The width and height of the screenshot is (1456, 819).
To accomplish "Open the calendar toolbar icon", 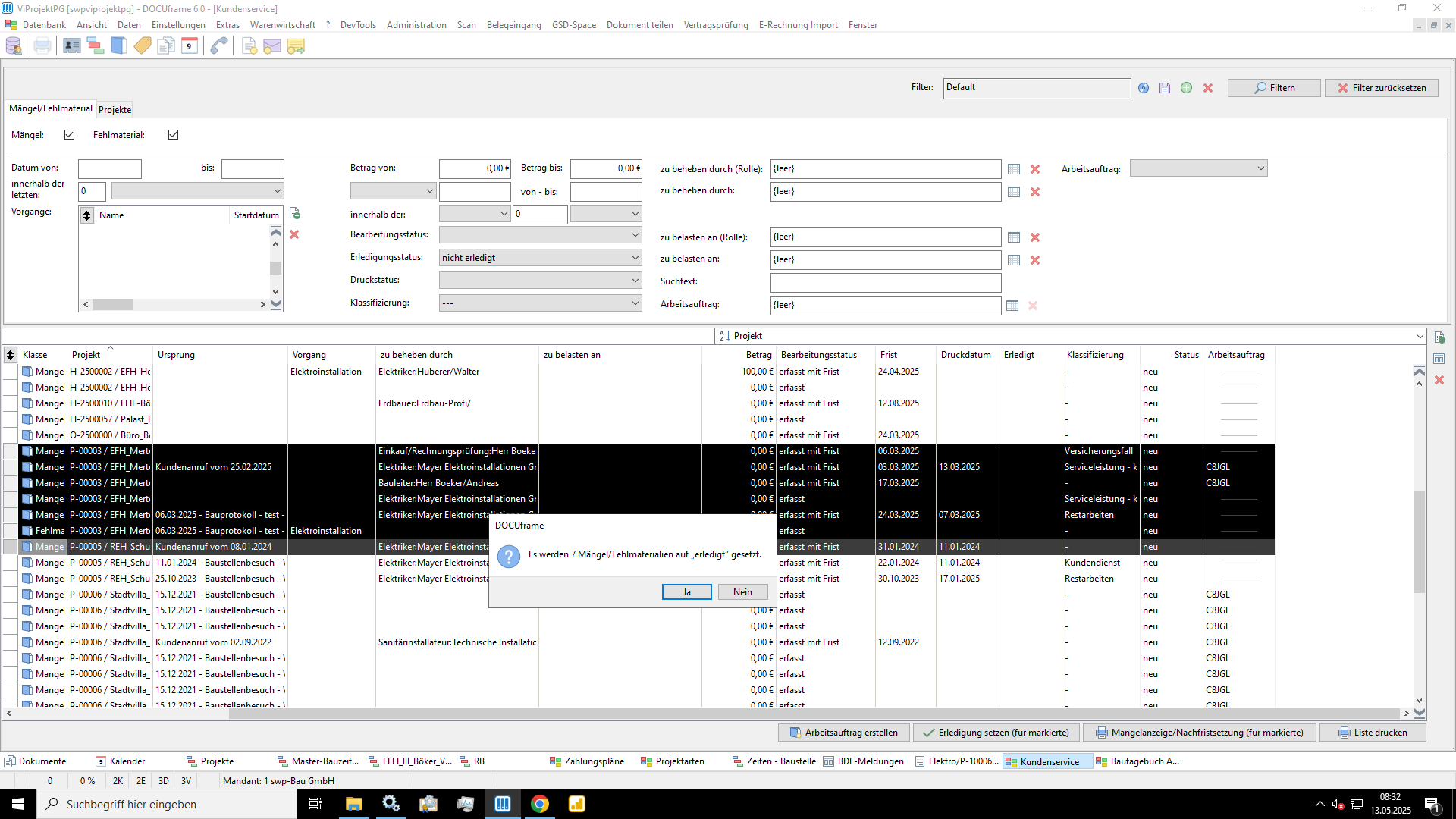I will [190, 46].
